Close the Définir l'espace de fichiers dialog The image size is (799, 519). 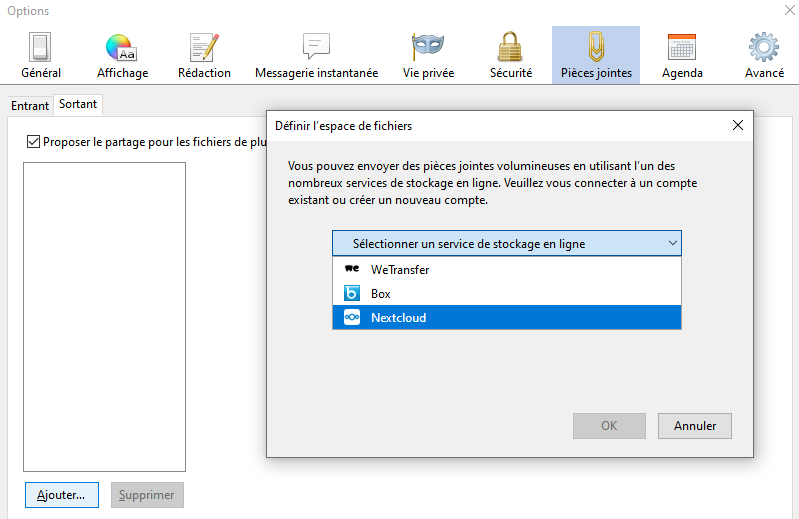click(x=738, y=125)
